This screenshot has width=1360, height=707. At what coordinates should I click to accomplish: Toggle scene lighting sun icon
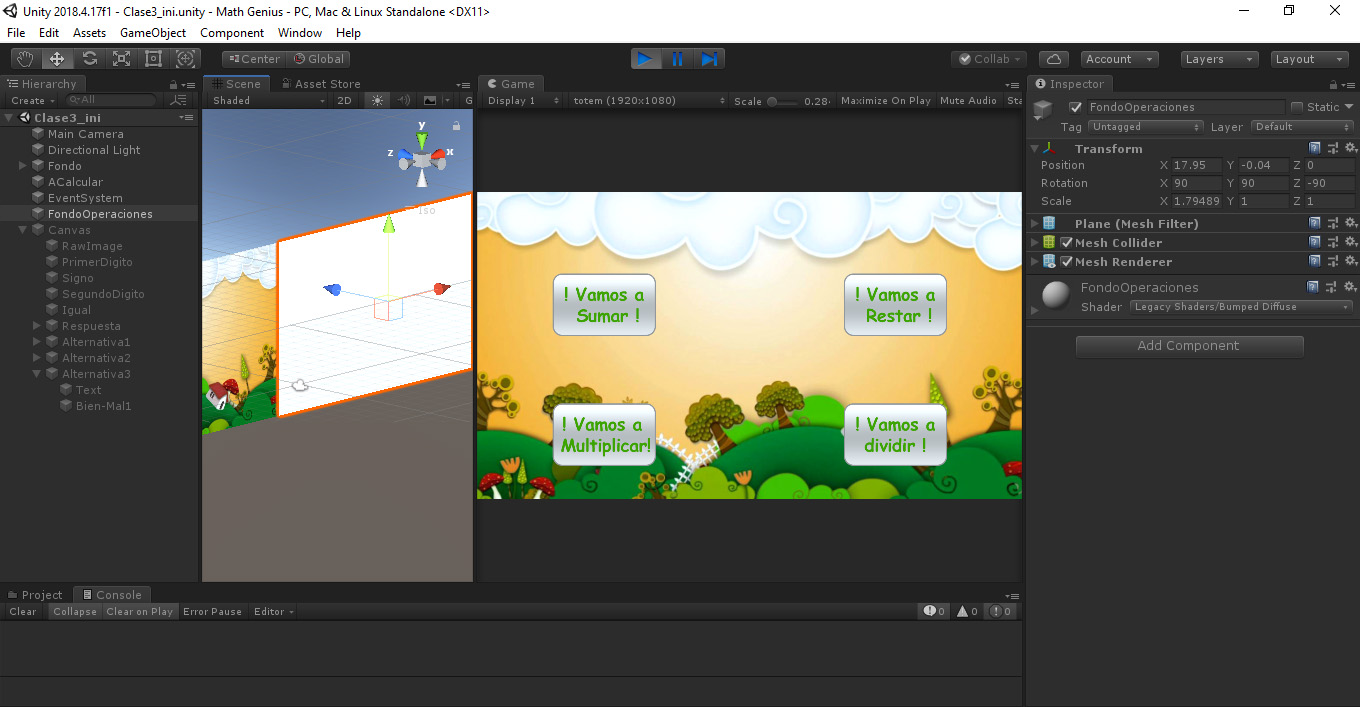[x=377, y=100]
